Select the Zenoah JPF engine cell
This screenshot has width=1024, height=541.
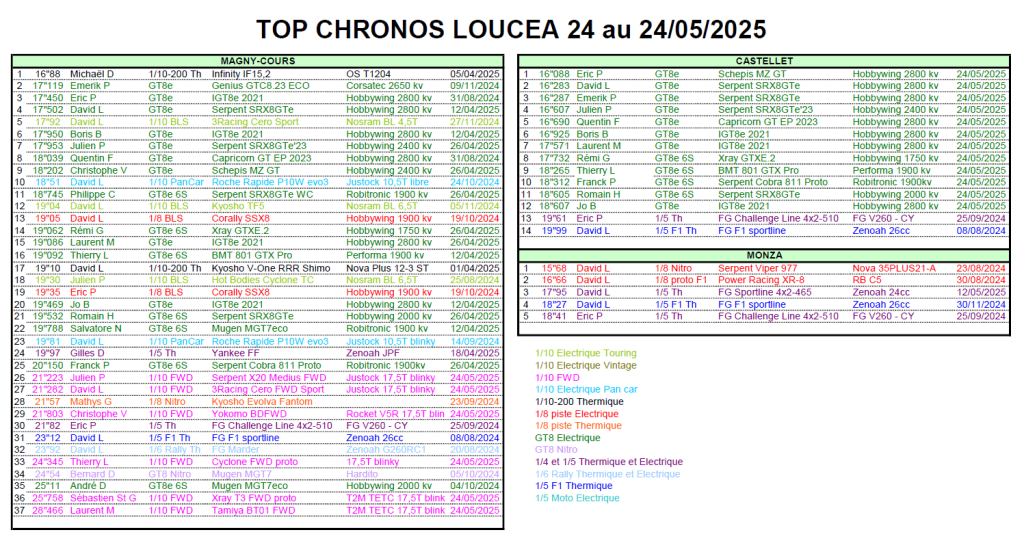[372, 353]
